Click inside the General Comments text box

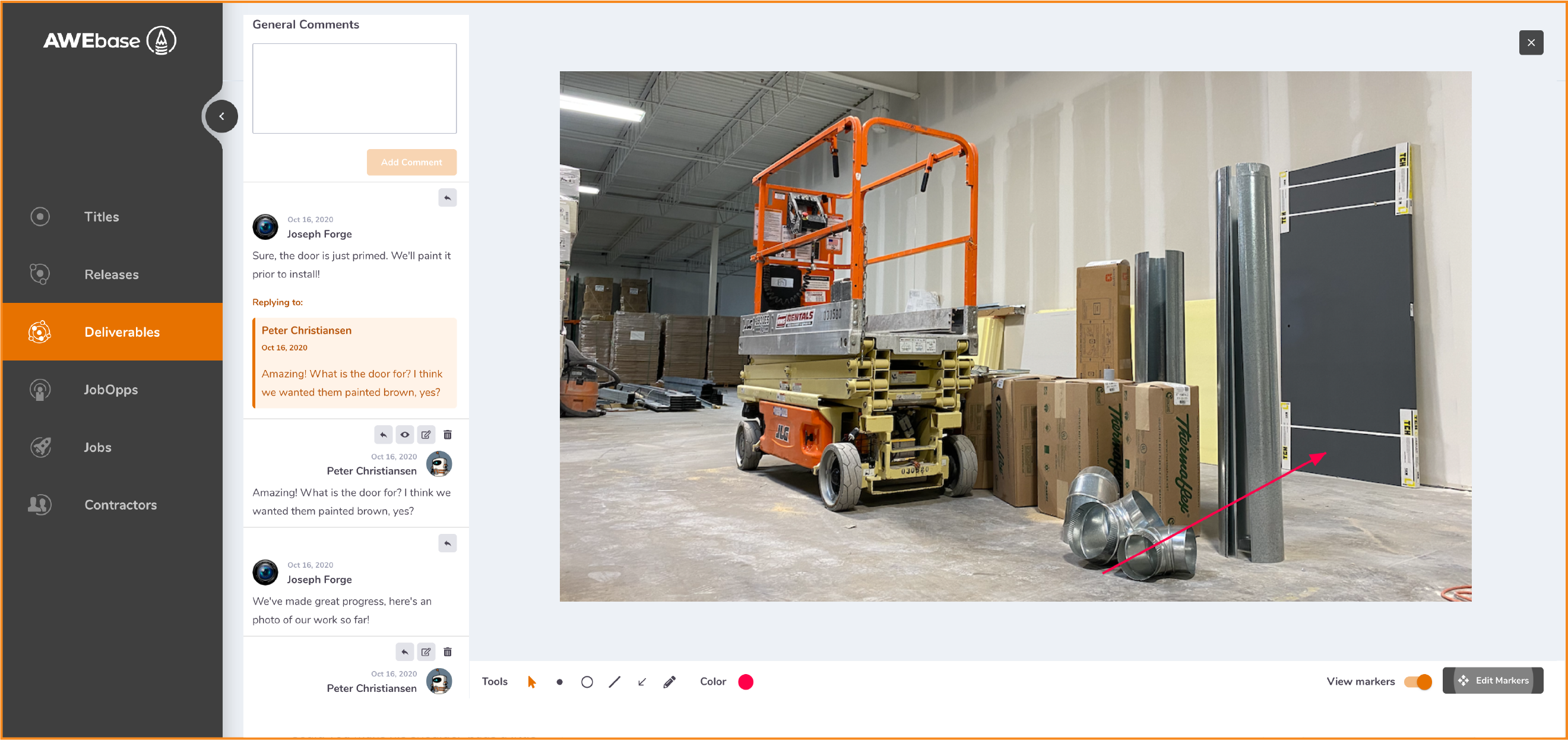(x=354, y=88)
